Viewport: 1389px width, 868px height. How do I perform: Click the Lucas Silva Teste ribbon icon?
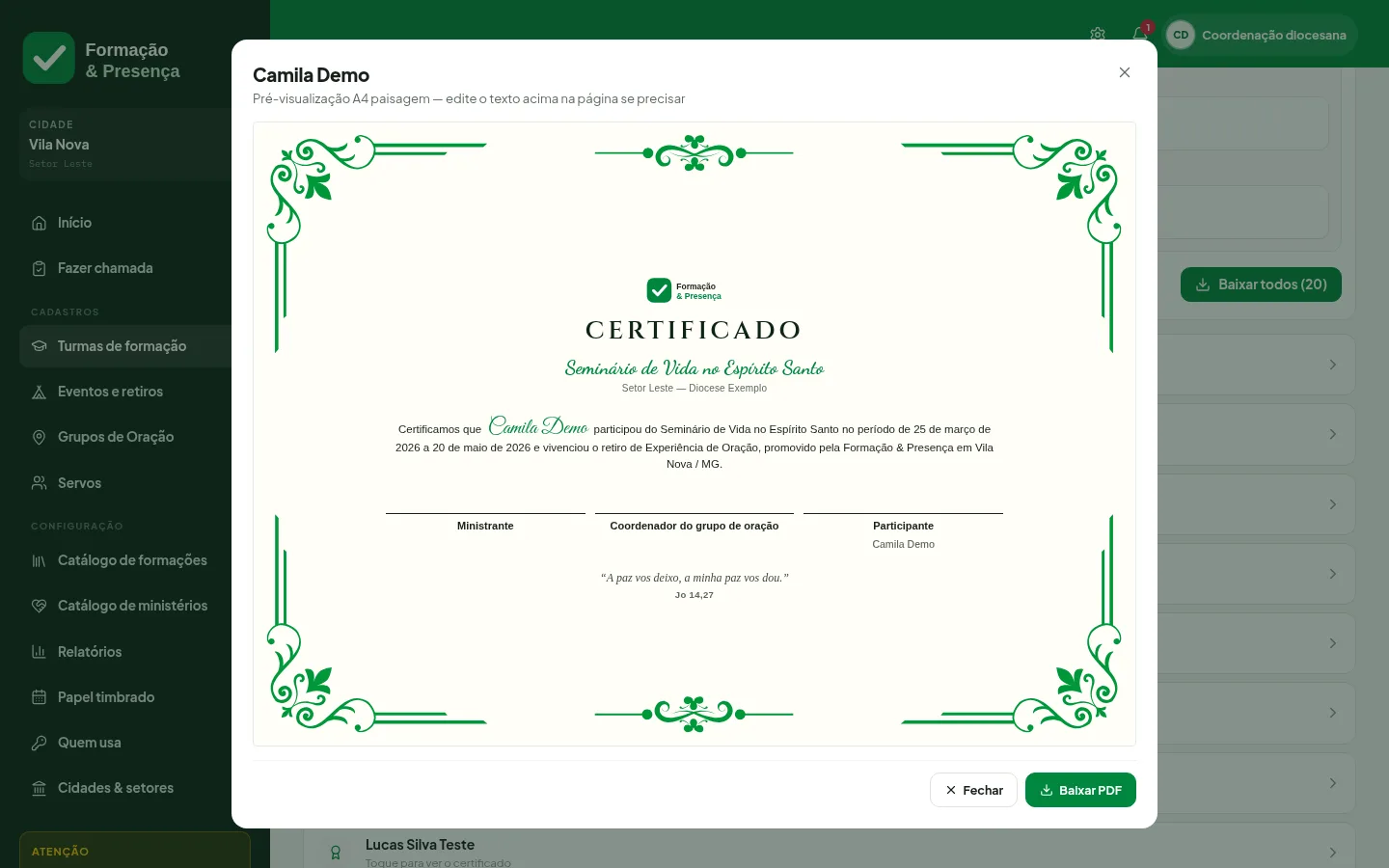(x=336, y=853)
